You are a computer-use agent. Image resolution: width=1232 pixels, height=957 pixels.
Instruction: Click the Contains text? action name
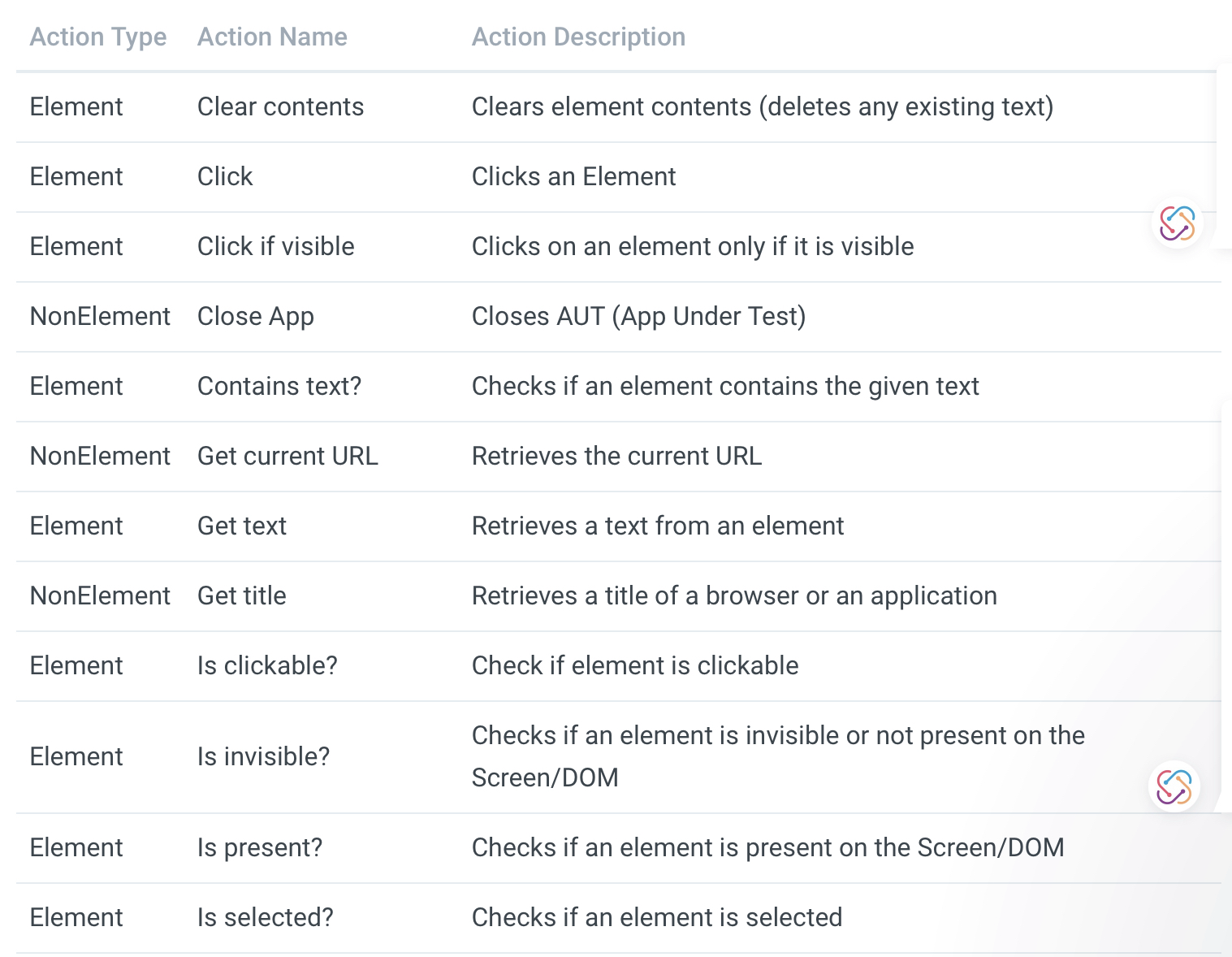(x=279, y=386)
